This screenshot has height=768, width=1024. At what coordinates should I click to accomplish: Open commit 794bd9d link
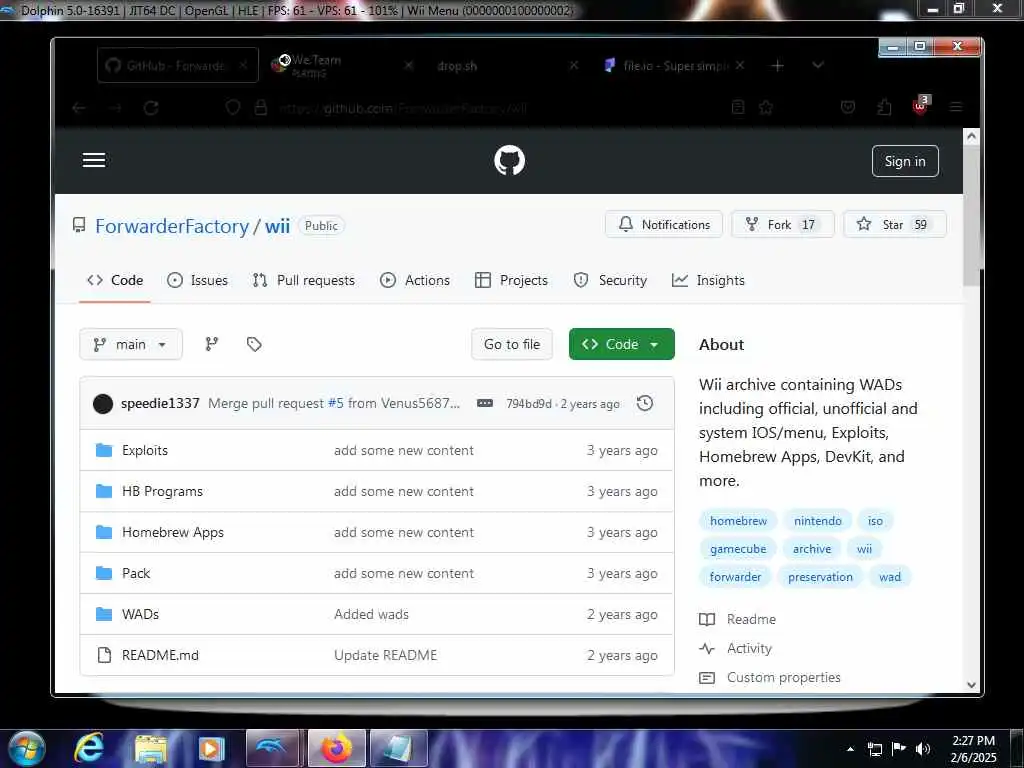[x=529, y=404]
